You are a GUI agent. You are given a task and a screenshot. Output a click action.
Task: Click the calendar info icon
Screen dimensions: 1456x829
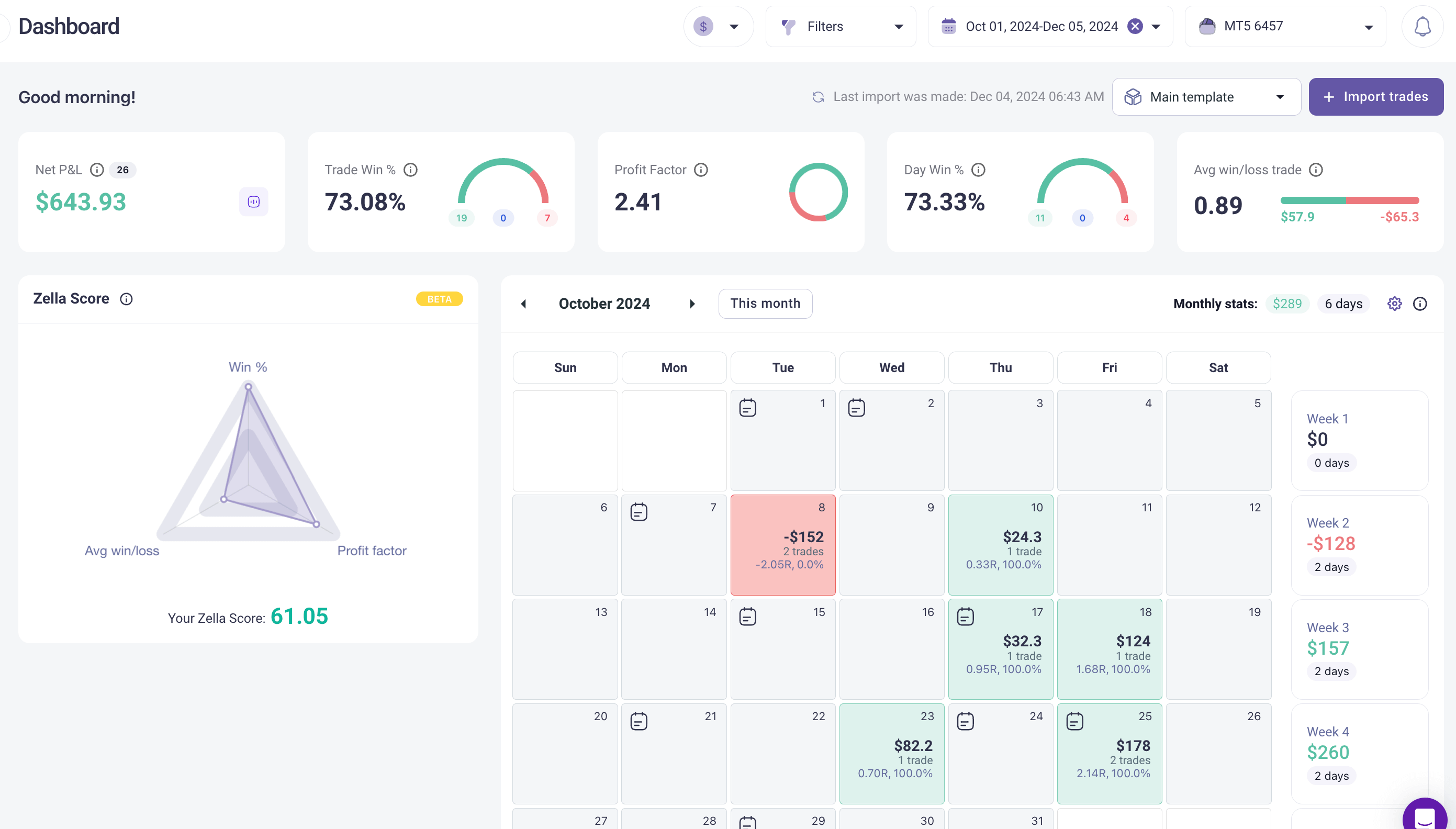[1419, 304]
